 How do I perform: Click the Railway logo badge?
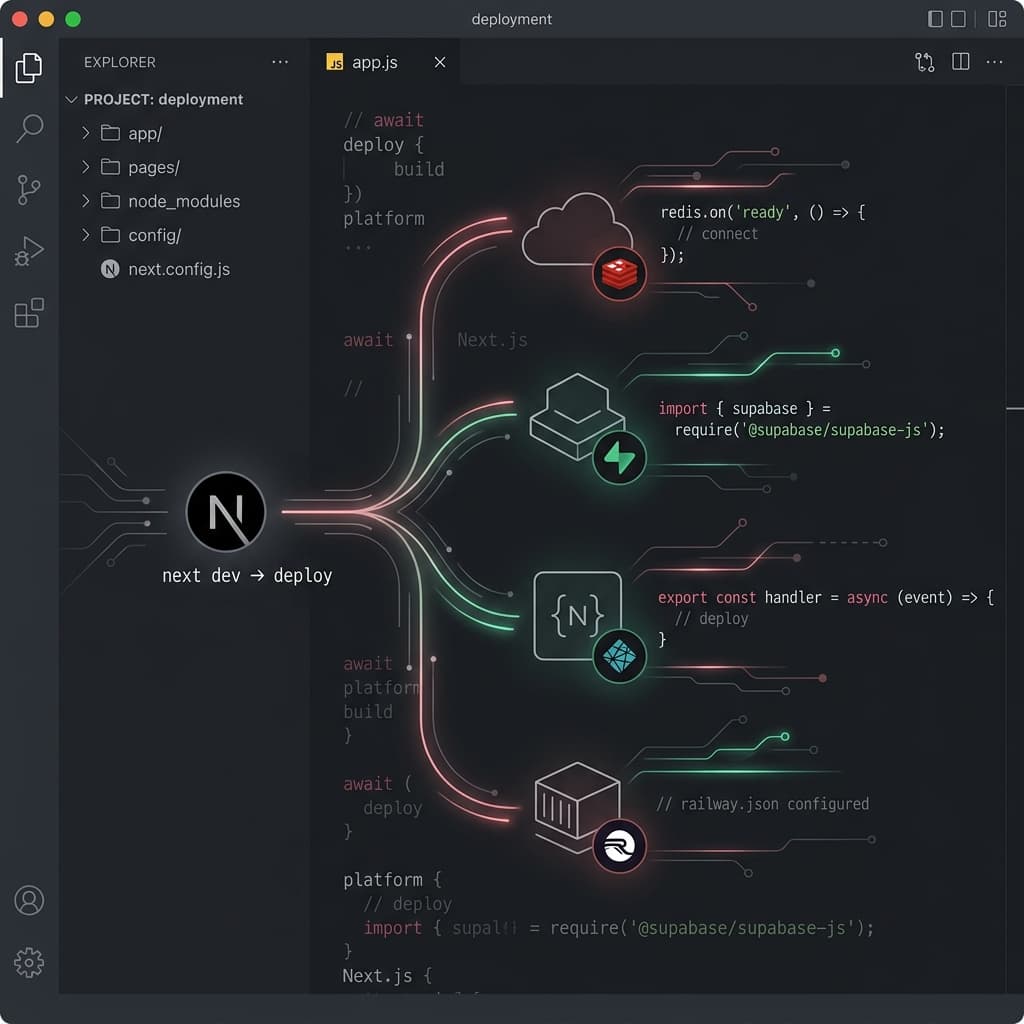coord(619,846)
